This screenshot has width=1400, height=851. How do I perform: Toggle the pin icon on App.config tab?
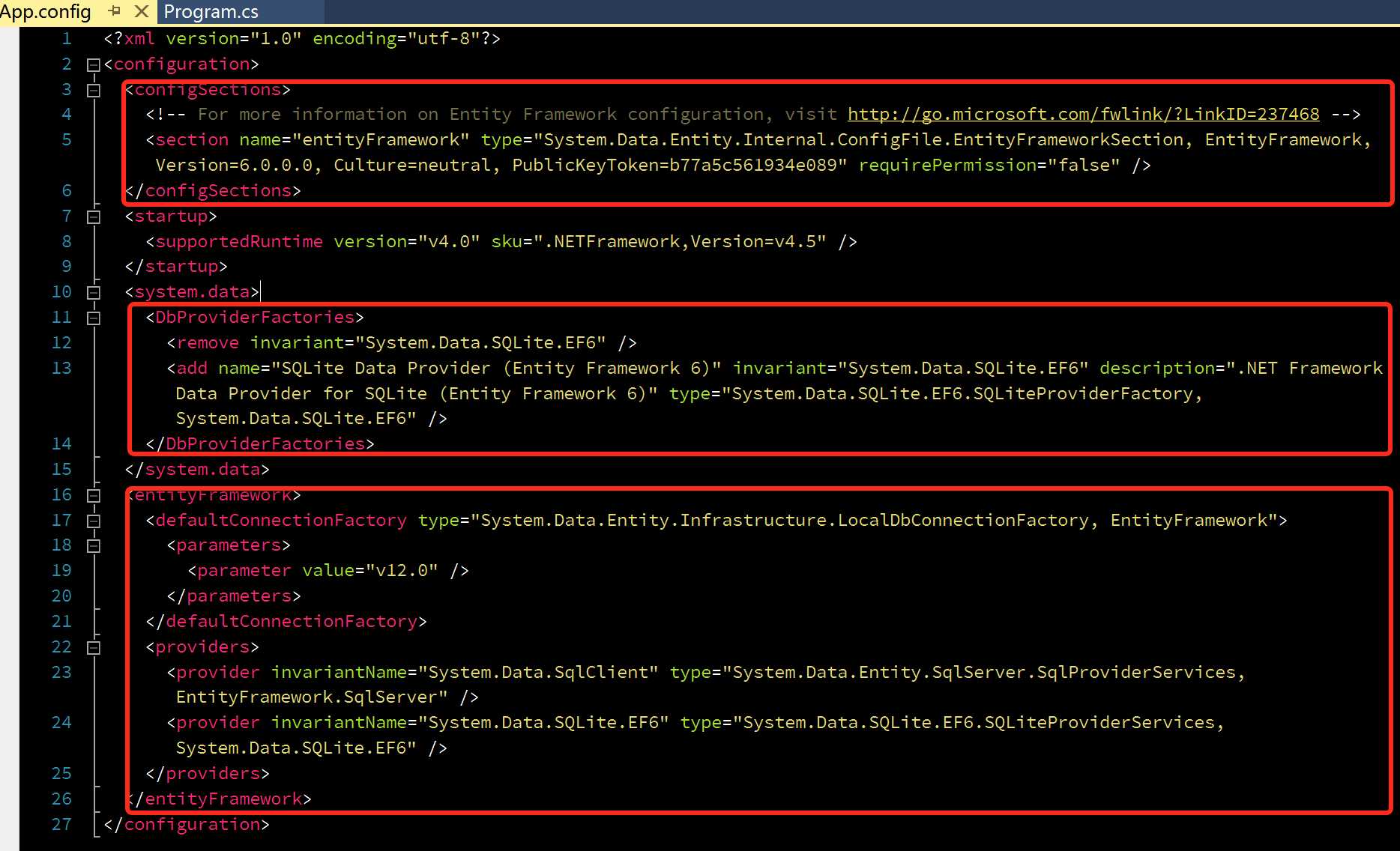coord(115,11)
